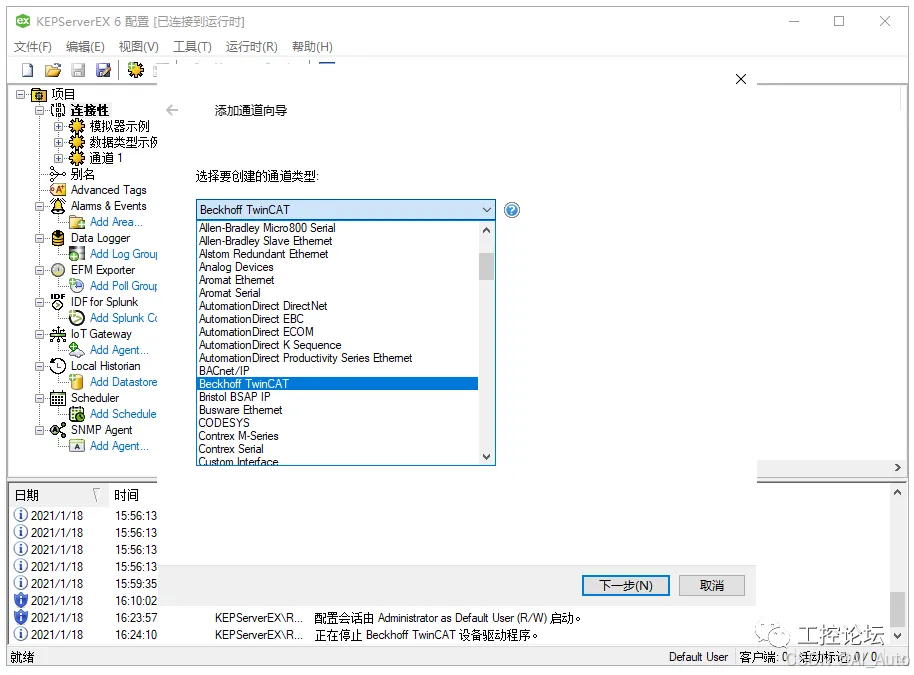Screen dimensions: 914x675
Task: Click the Local Historian clock icon
Action: (x=58, y=366)
